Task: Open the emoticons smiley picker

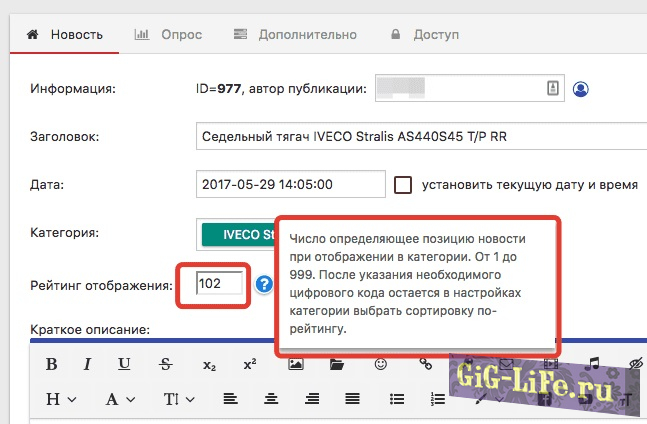Action: coord(381,364)
